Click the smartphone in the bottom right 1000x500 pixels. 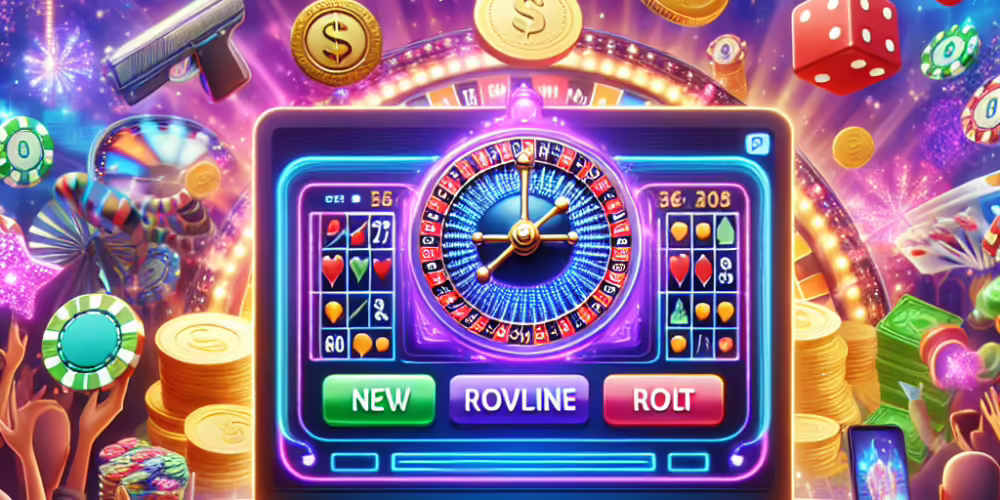879,462
